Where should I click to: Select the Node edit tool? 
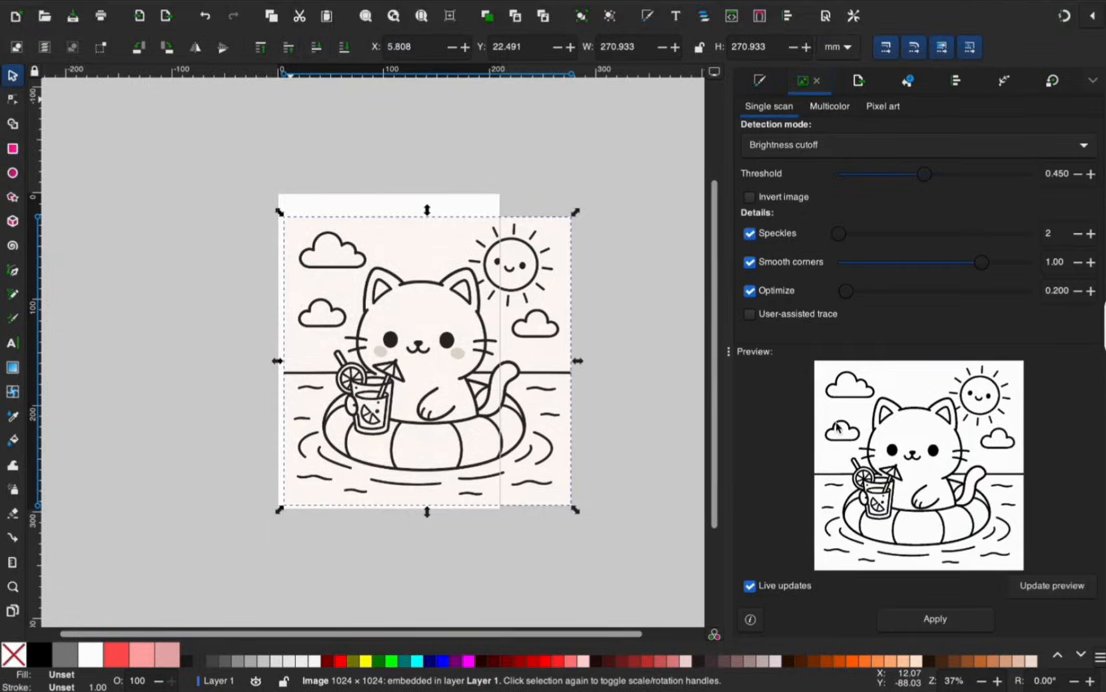12,99
